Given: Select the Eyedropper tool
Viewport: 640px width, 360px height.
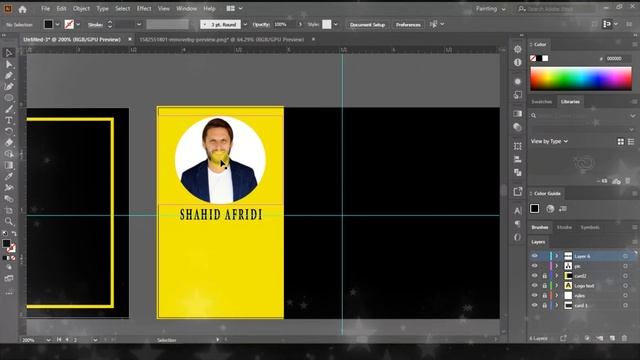Looking at the screenshot, I should (9, 176).
